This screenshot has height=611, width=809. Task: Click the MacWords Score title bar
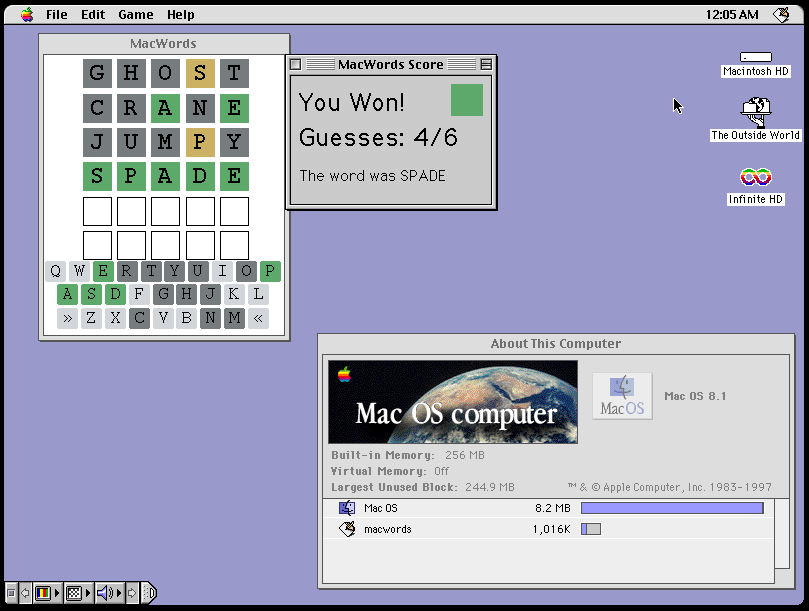pos(391,65)
